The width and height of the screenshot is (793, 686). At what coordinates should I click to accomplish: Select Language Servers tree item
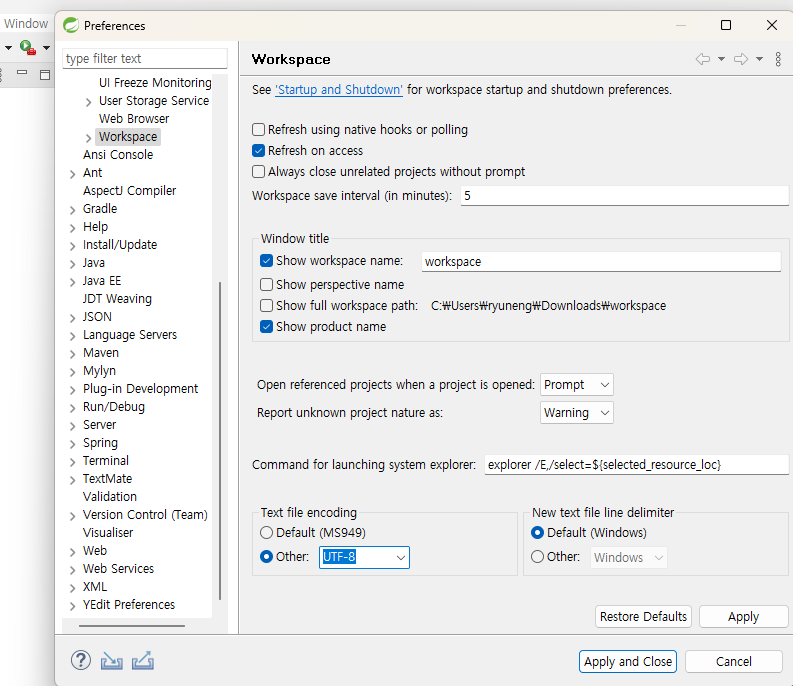click(x=130, y=334)
